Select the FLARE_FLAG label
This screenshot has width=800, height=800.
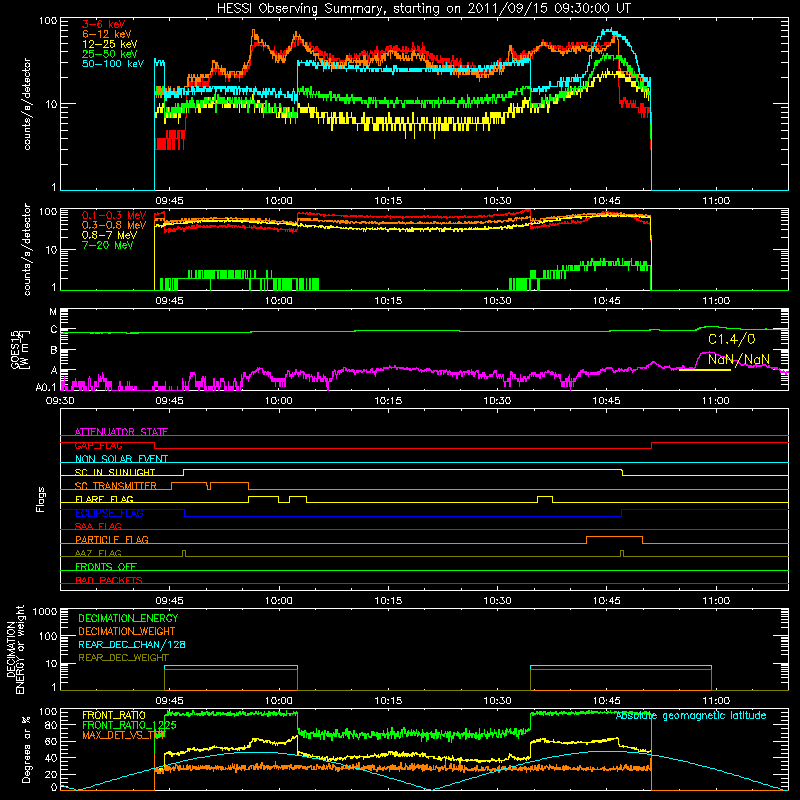[x=104, y=499]
